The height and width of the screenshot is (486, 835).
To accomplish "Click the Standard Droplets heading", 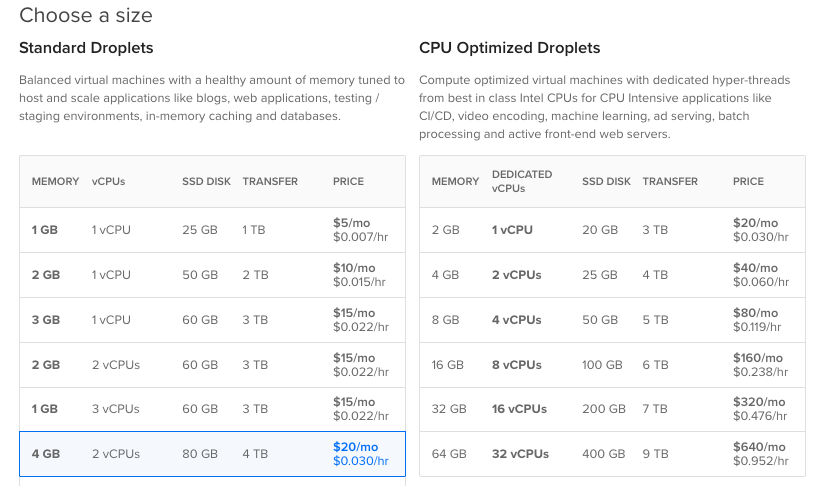I will (x=86, y=48).
